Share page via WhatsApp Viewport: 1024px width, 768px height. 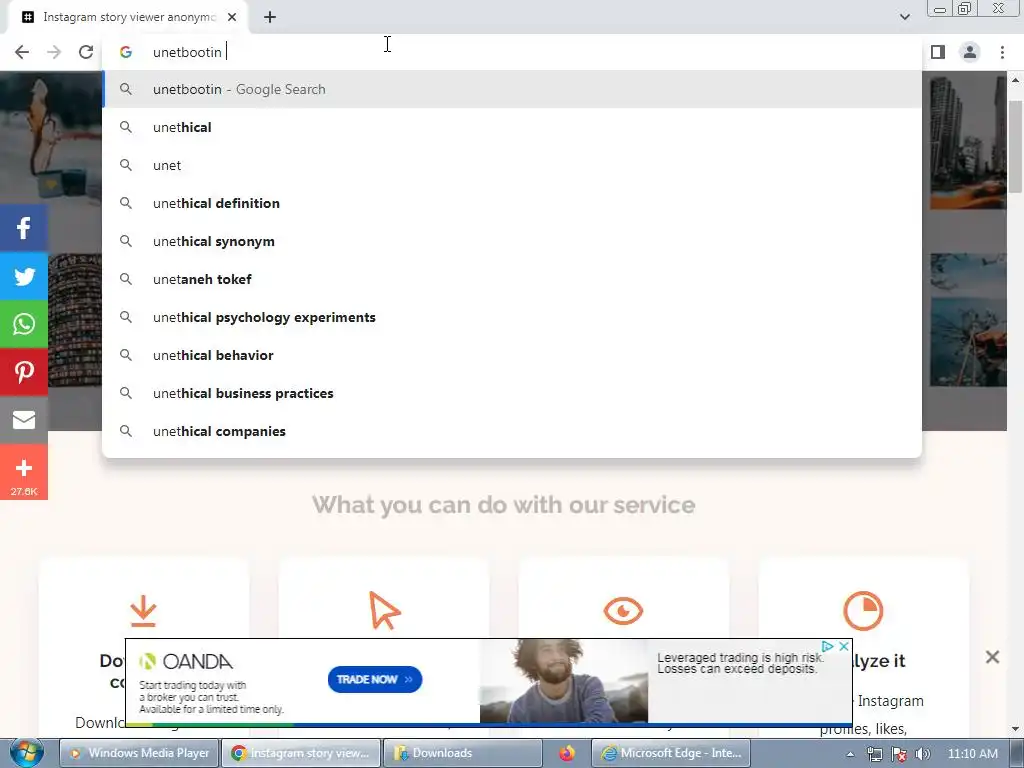click(x=24, y=324)
